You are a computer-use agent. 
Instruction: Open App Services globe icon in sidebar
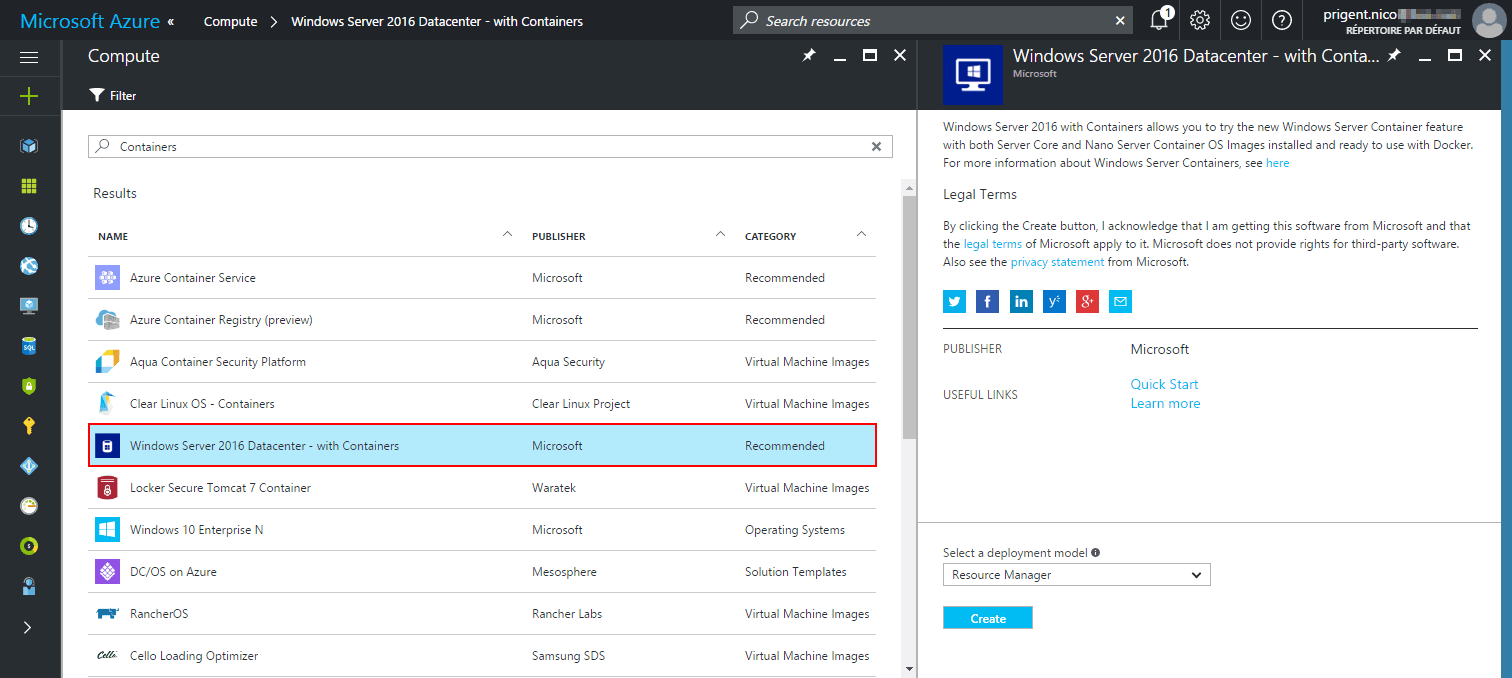(29, 266)
